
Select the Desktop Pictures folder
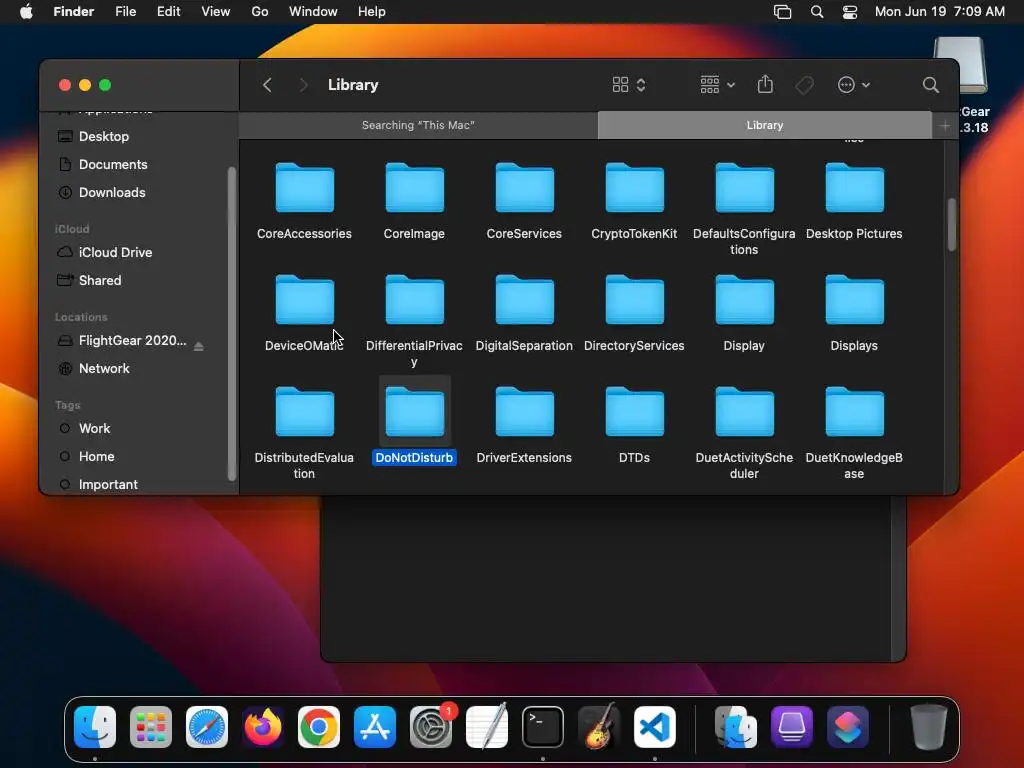pyautogui.click(x=854, y=188)
